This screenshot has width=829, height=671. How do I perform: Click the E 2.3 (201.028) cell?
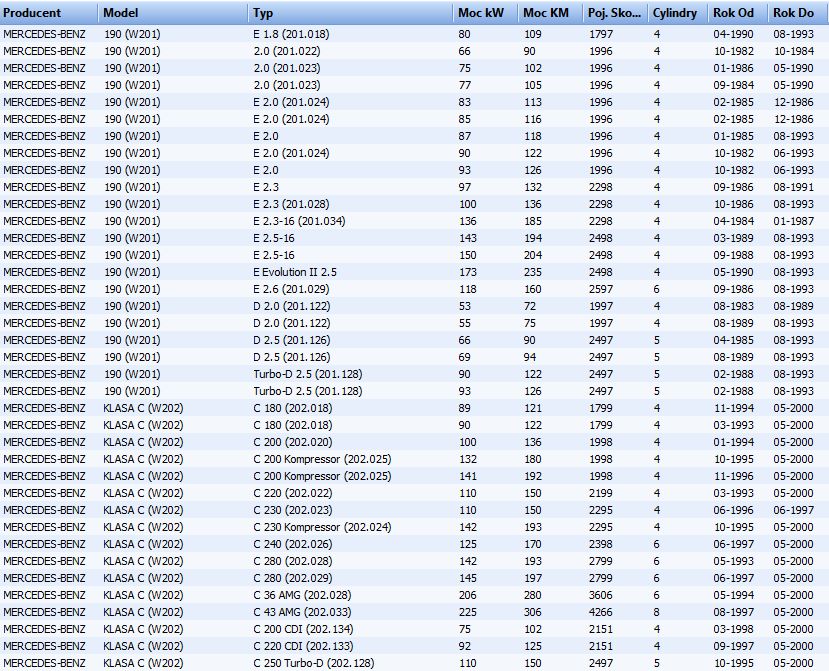(x=291, y=204)
